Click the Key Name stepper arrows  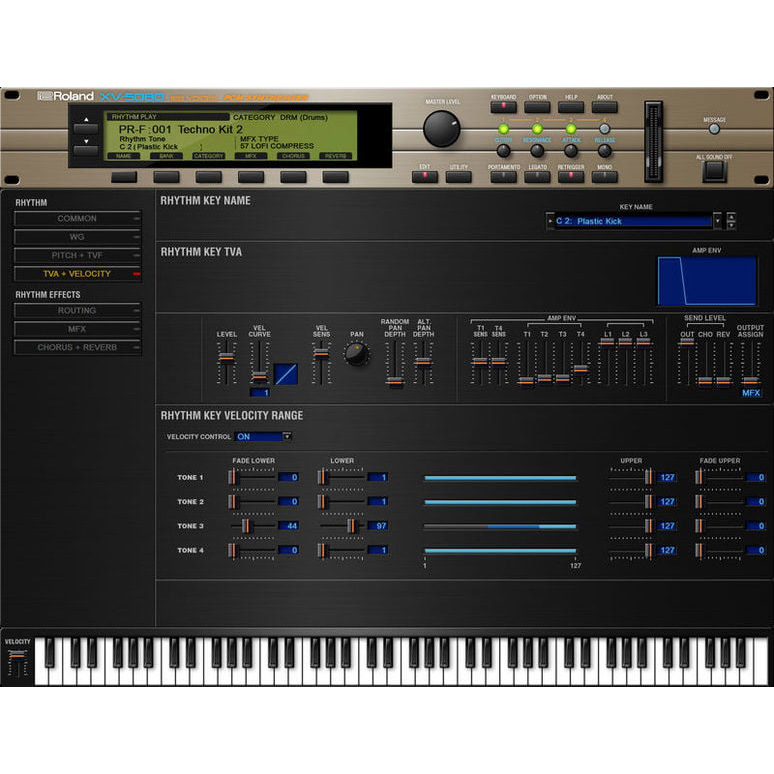point(731,221)
